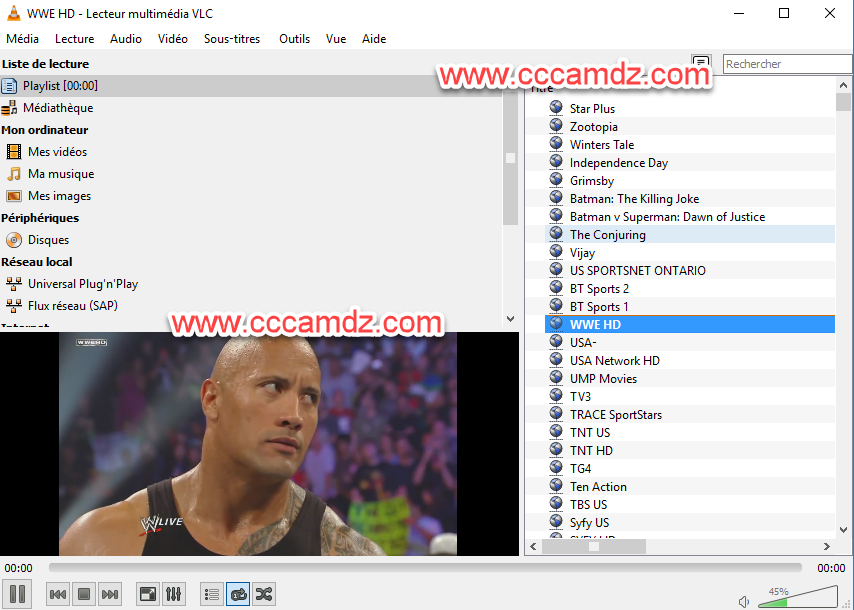Image resolution: width=854 pixels, height=610 pixels.
Task: Toggle the playlist view button
Action: click(x=212, y=594)
